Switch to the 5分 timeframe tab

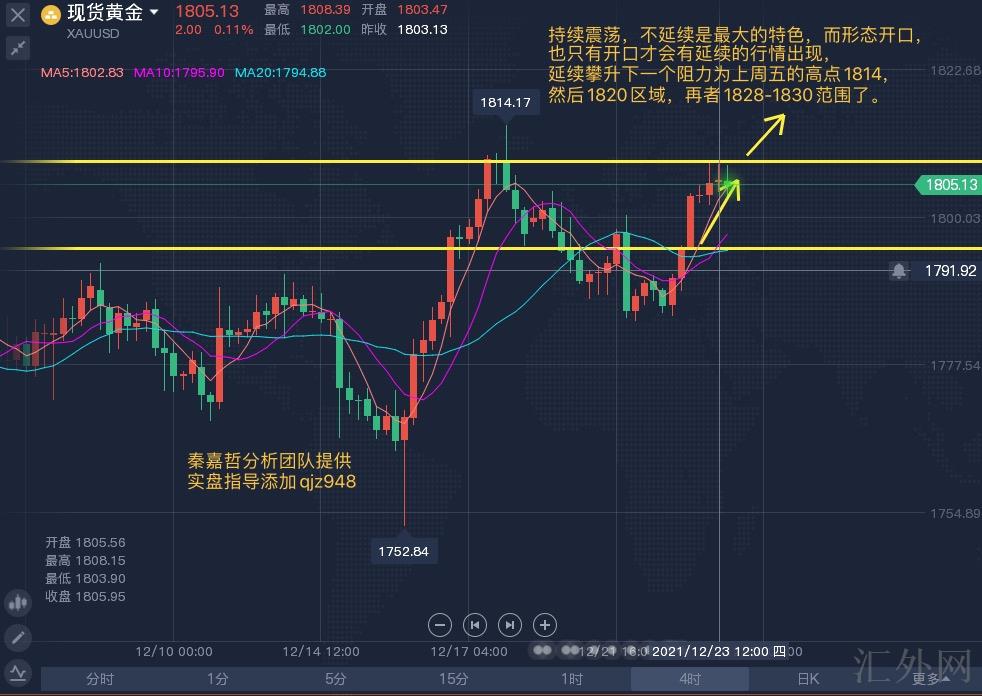tap(336, 679)
